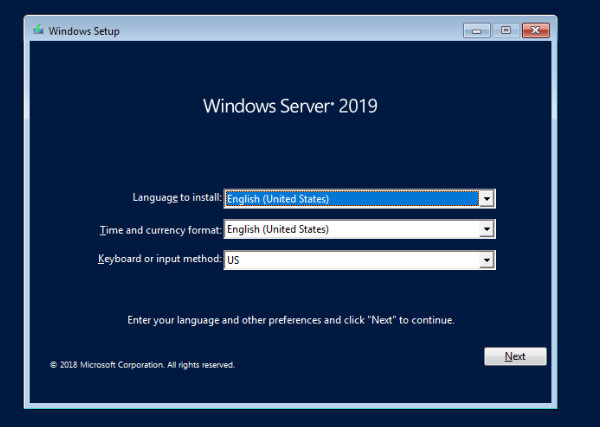
Task: Close the Windows Setup window
Action: coord(536,30)
